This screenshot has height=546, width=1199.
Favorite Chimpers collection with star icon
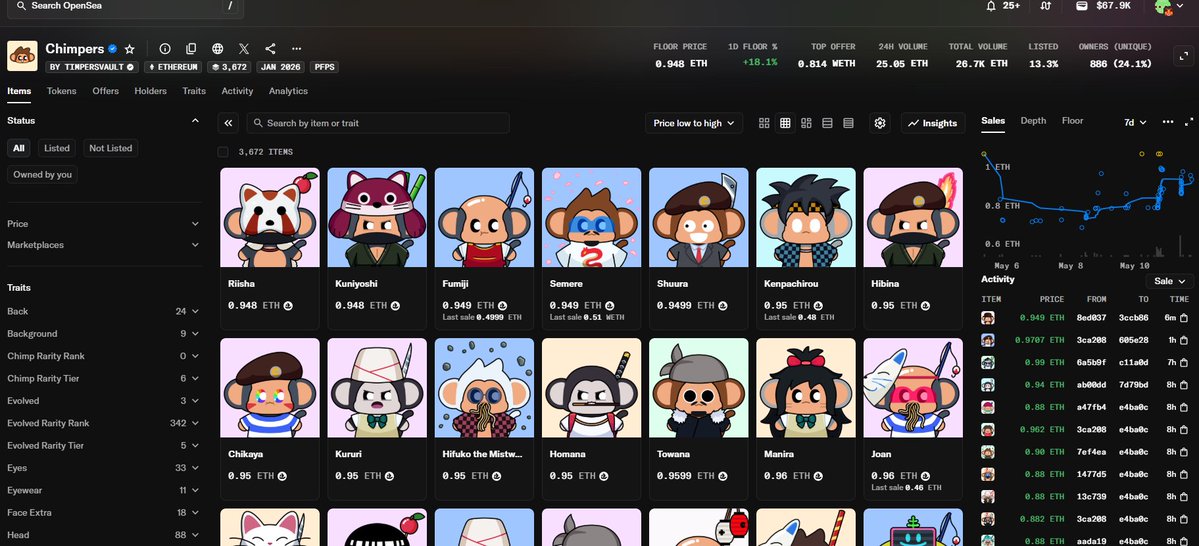click(129, 49)
